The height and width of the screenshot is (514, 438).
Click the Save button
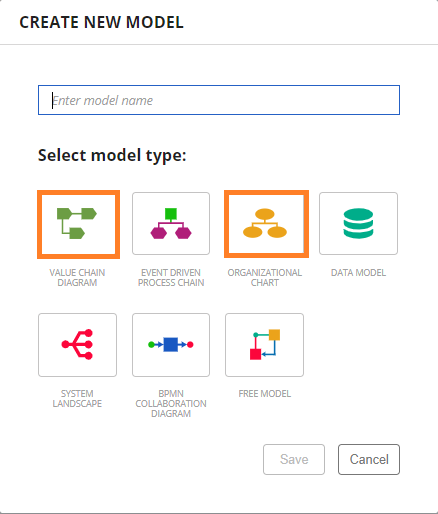pyautogui.click(x=294, y=459)
